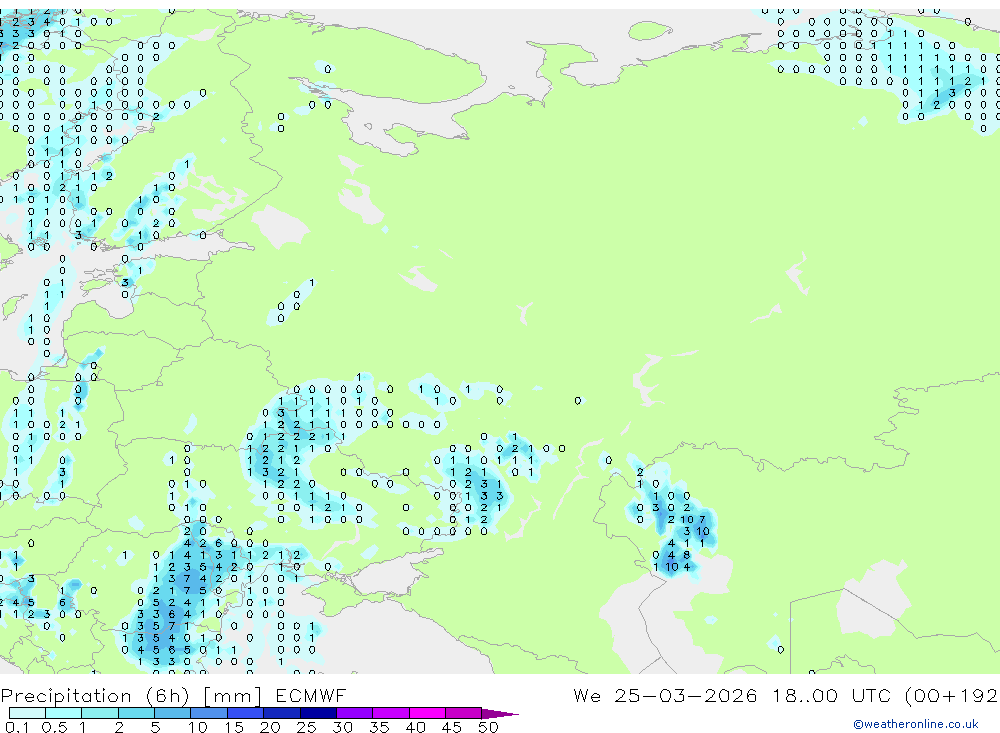The width and height of the screenshot is (1000, 733).
Task: Click the 2–5 mm legend color box
Action: [136, 713]
